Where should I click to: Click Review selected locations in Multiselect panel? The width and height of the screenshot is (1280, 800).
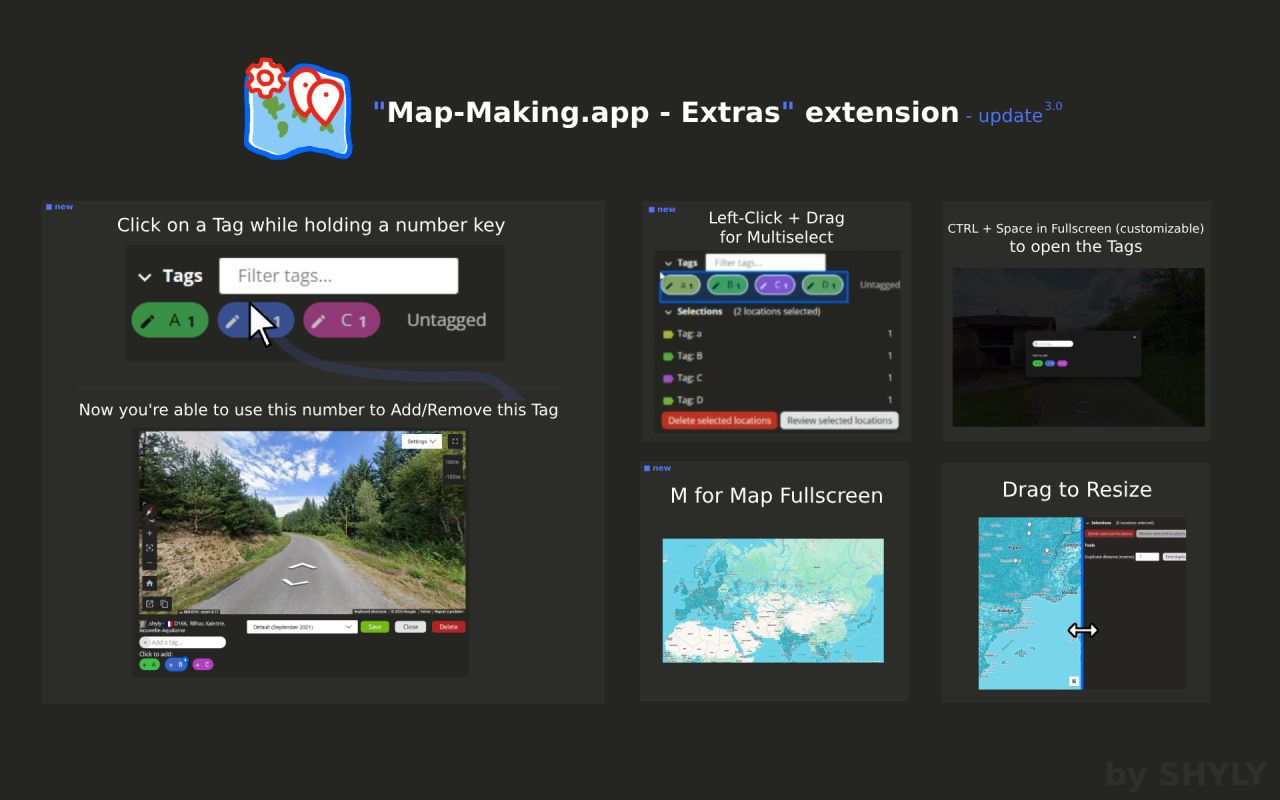[839, 421]
